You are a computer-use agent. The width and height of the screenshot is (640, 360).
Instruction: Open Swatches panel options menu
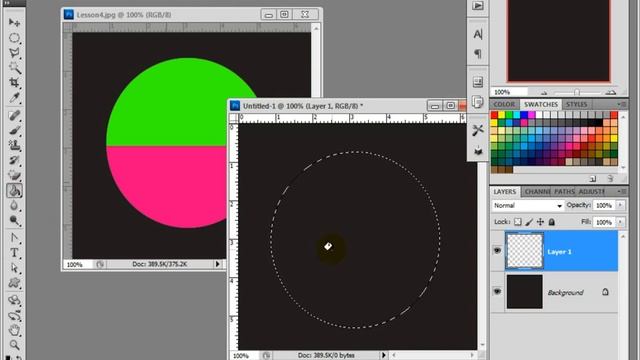point(622,104)
